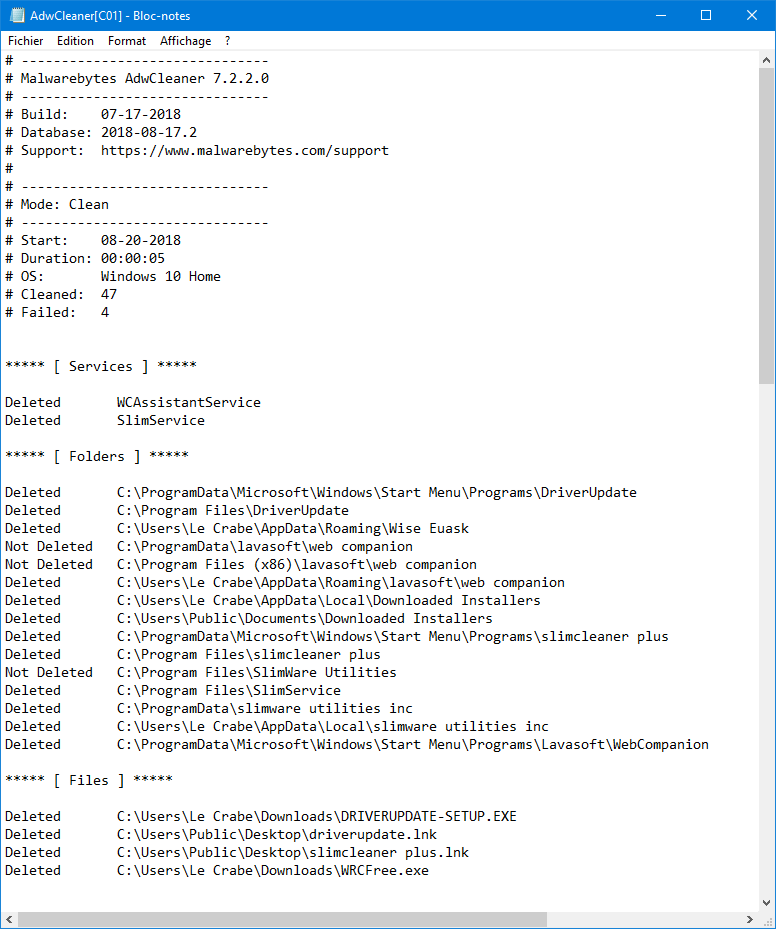Click the vertical scrollbar down arrow
Screen dimensions: 776x929
point(767,903)
